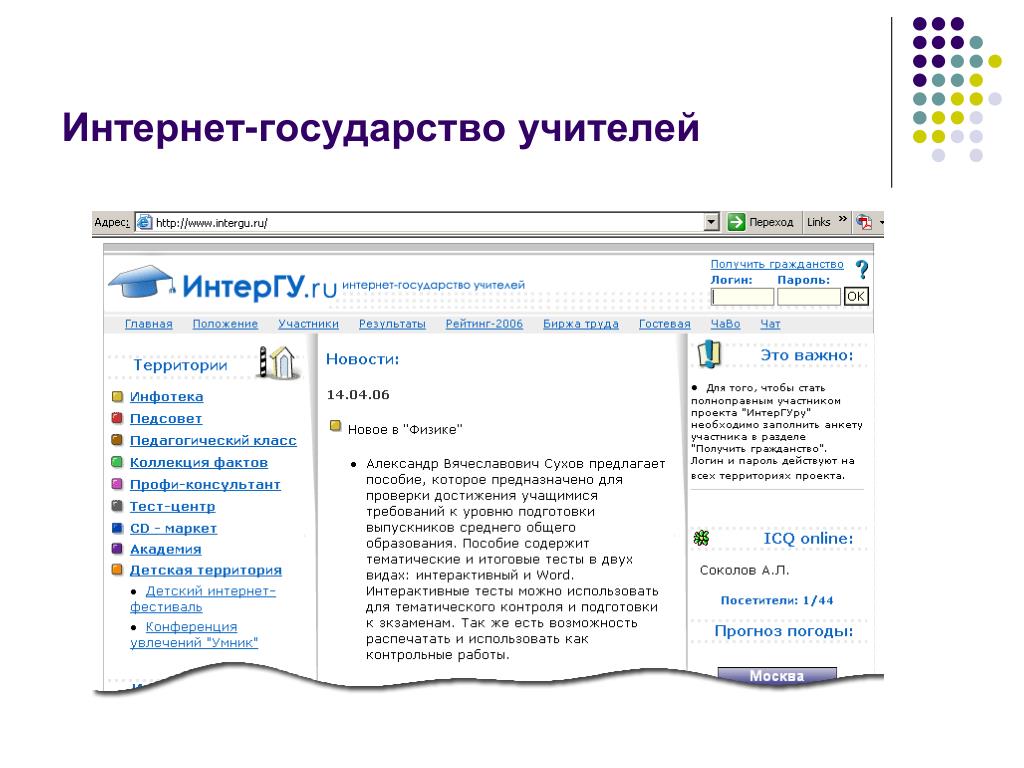Open the address bar dropdown arrow
1024x768 pixels.
pyautogui.click(x=712, y=222)
